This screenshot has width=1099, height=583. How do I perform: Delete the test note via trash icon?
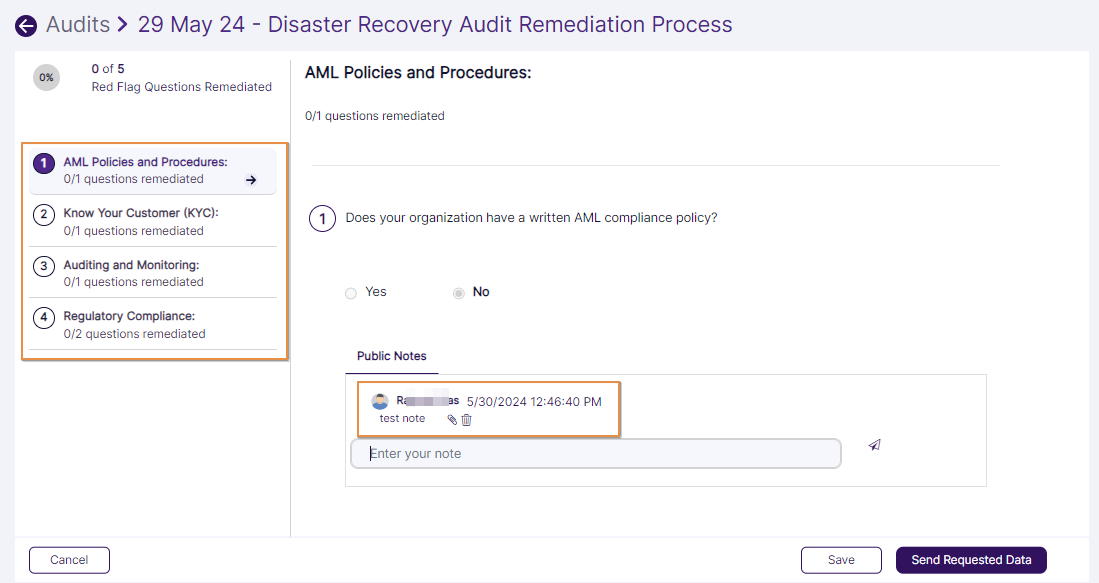tap(466, 420)
